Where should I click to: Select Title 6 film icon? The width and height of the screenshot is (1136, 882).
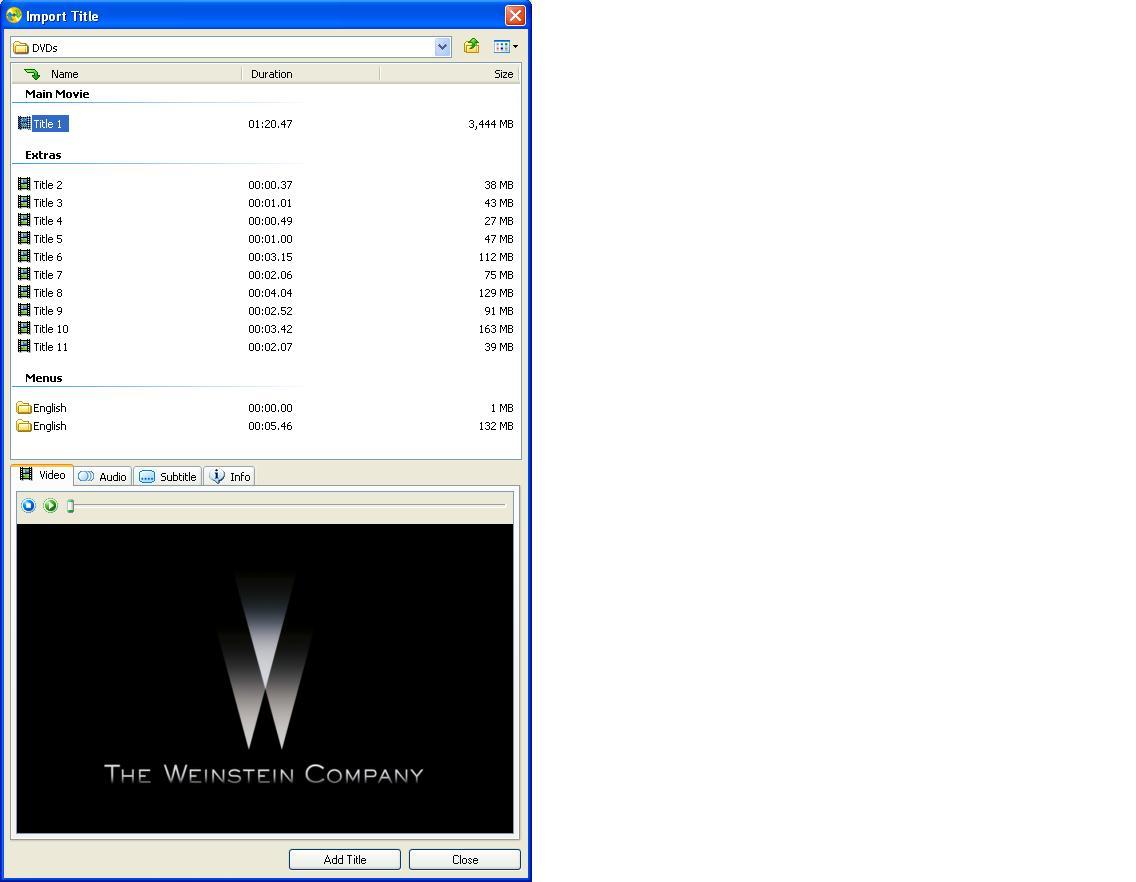tap(24, 257)
